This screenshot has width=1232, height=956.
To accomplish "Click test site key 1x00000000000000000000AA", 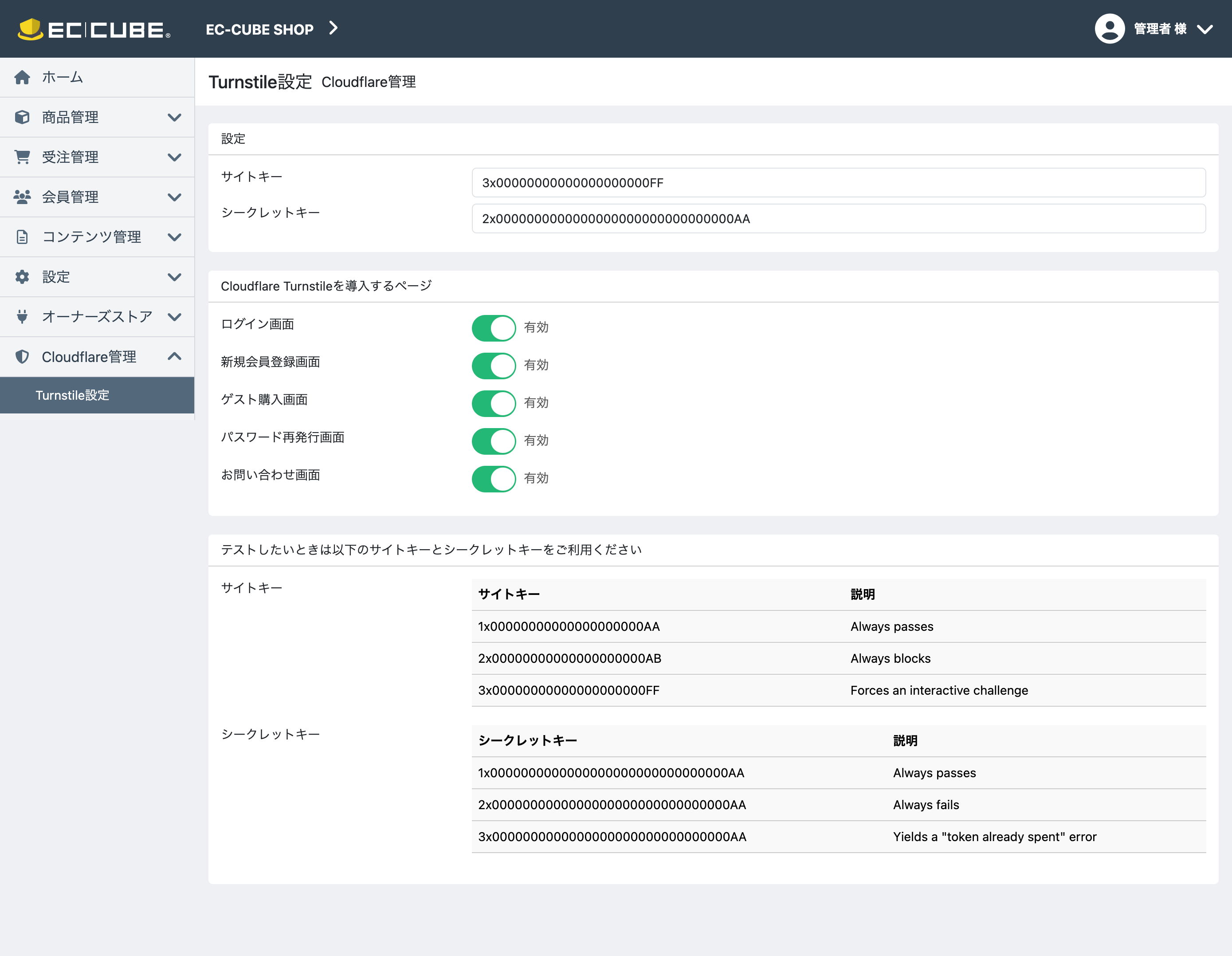I will point(569,626).
